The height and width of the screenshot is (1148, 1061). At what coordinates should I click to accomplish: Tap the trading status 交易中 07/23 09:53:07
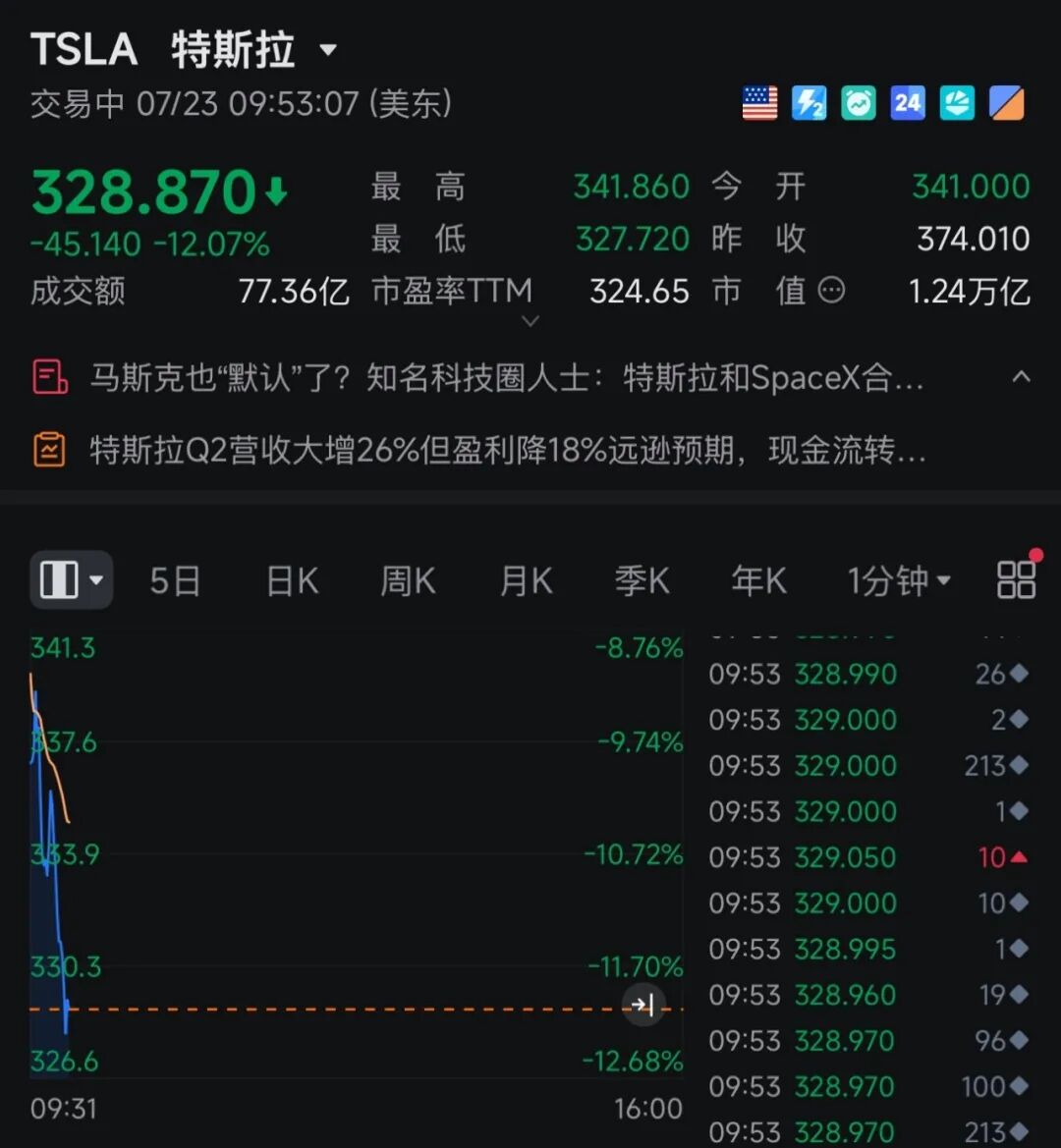pyautogui.click(x=241, y=104)
